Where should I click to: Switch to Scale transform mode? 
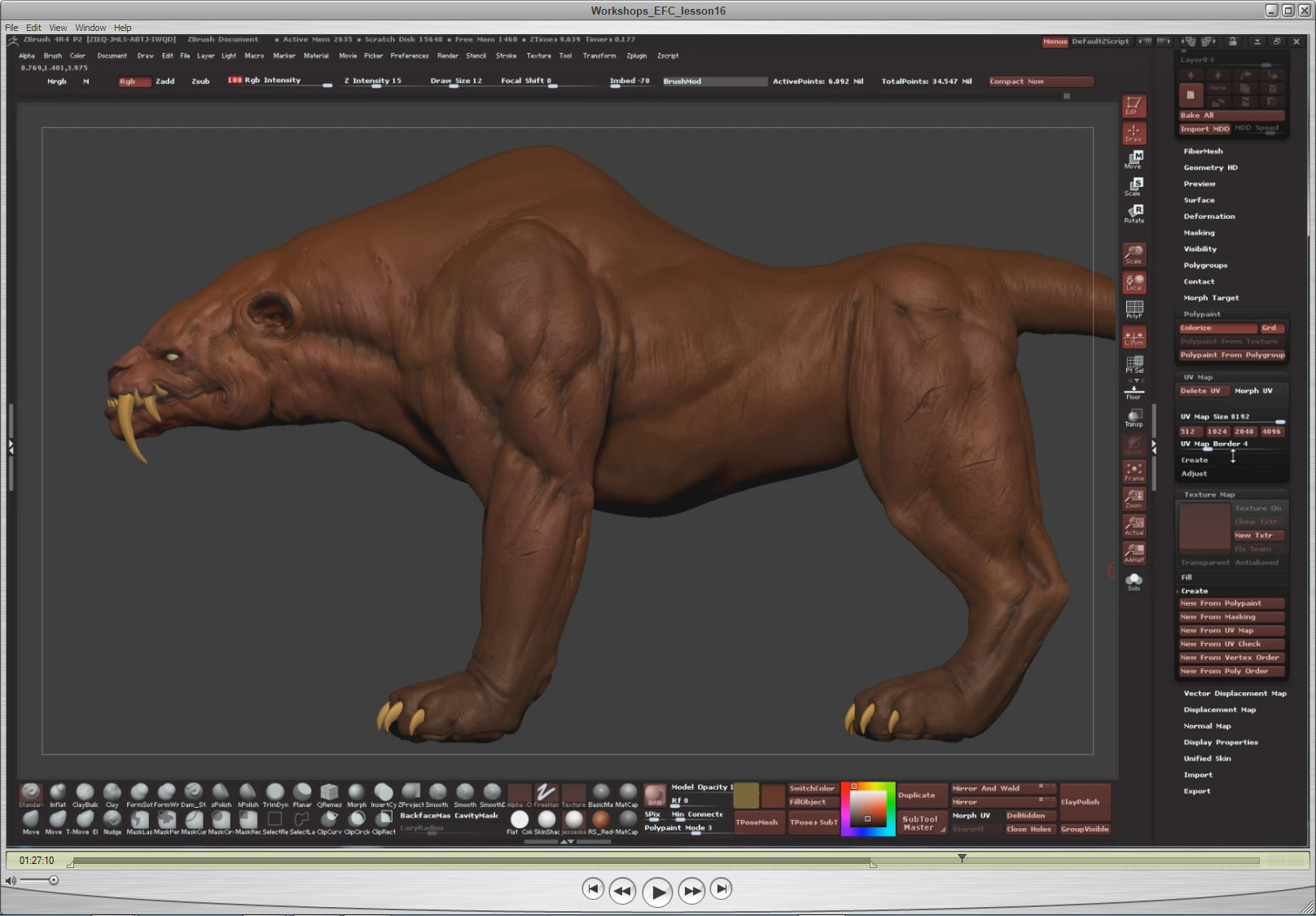point(1134,187)
